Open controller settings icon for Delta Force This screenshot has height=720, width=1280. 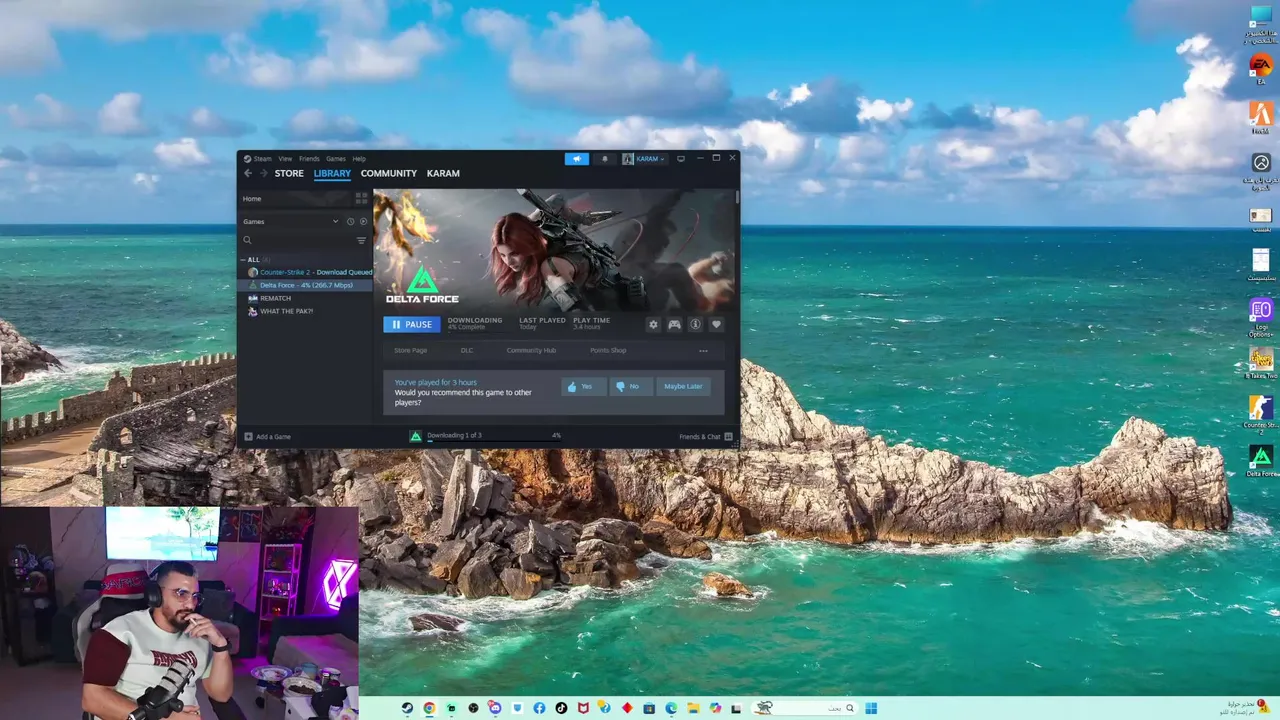pos(675,324)
